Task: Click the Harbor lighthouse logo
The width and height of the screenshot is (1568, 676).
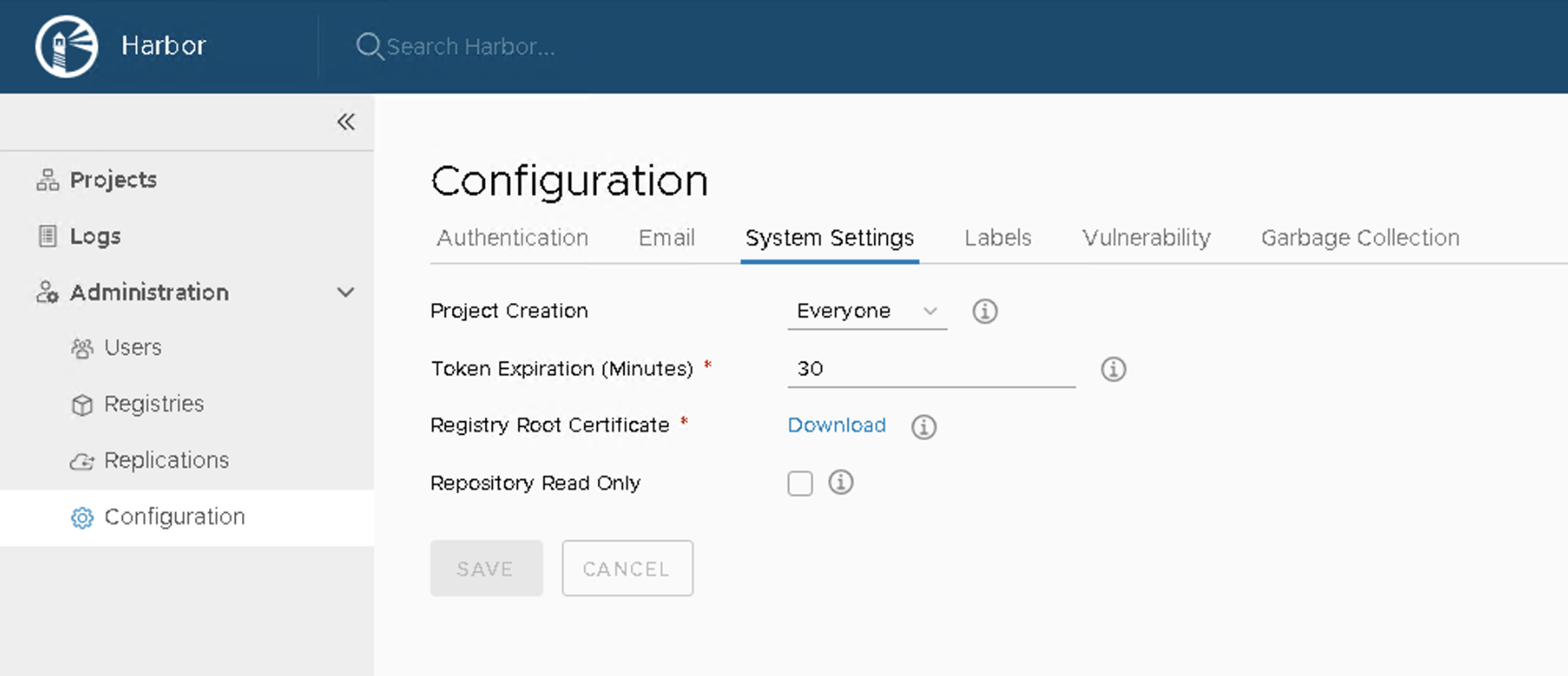Action: point(67,46)
